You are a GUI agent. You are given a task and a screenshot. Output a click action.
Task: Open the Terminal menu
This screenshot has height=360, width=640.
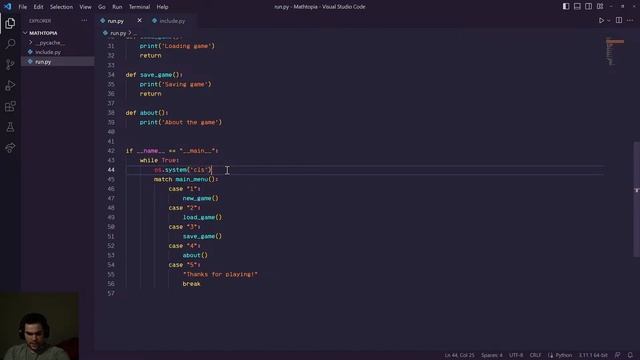point(139,7)
